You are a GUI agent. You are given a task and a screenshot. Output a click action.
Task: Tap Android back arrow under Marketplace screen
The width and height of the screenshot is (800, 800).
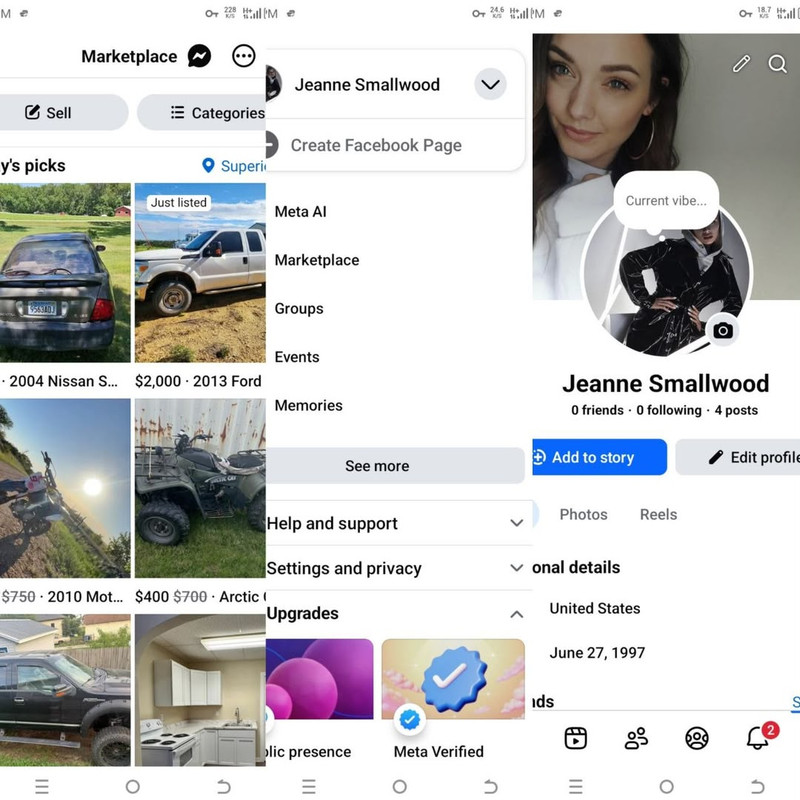pos(223,786)
